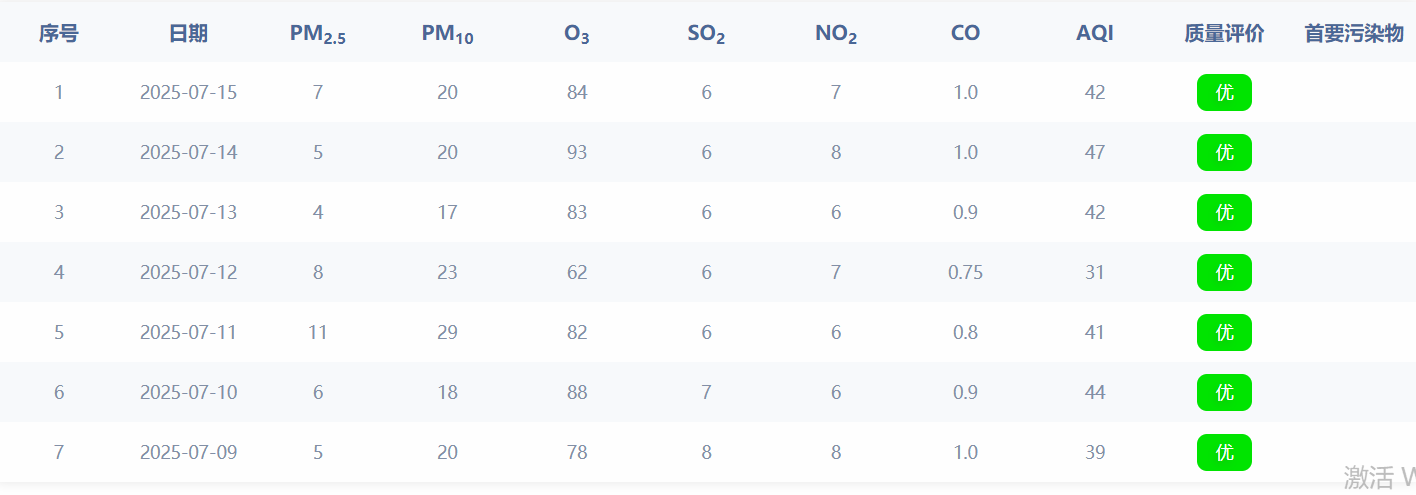Click the date 2025-07-11 in row 5
The width and height of the screenshot is (1416, 495).
(188, 333)
